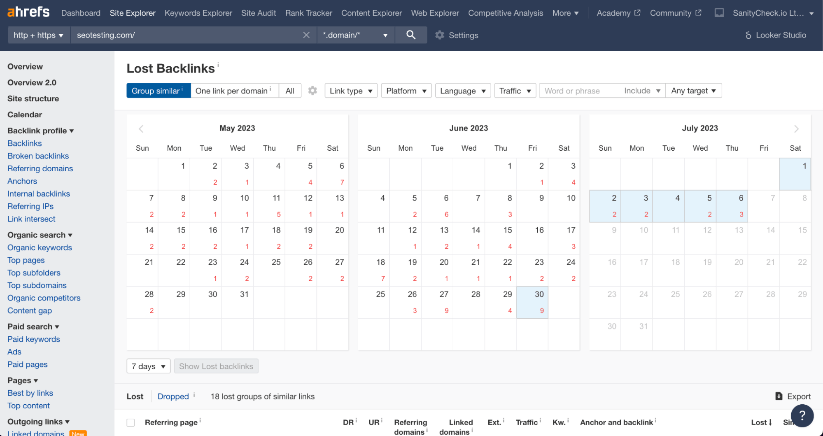823x436 pixels.
Task: Click the Export icon button
Action: click(x=779, y=397)
